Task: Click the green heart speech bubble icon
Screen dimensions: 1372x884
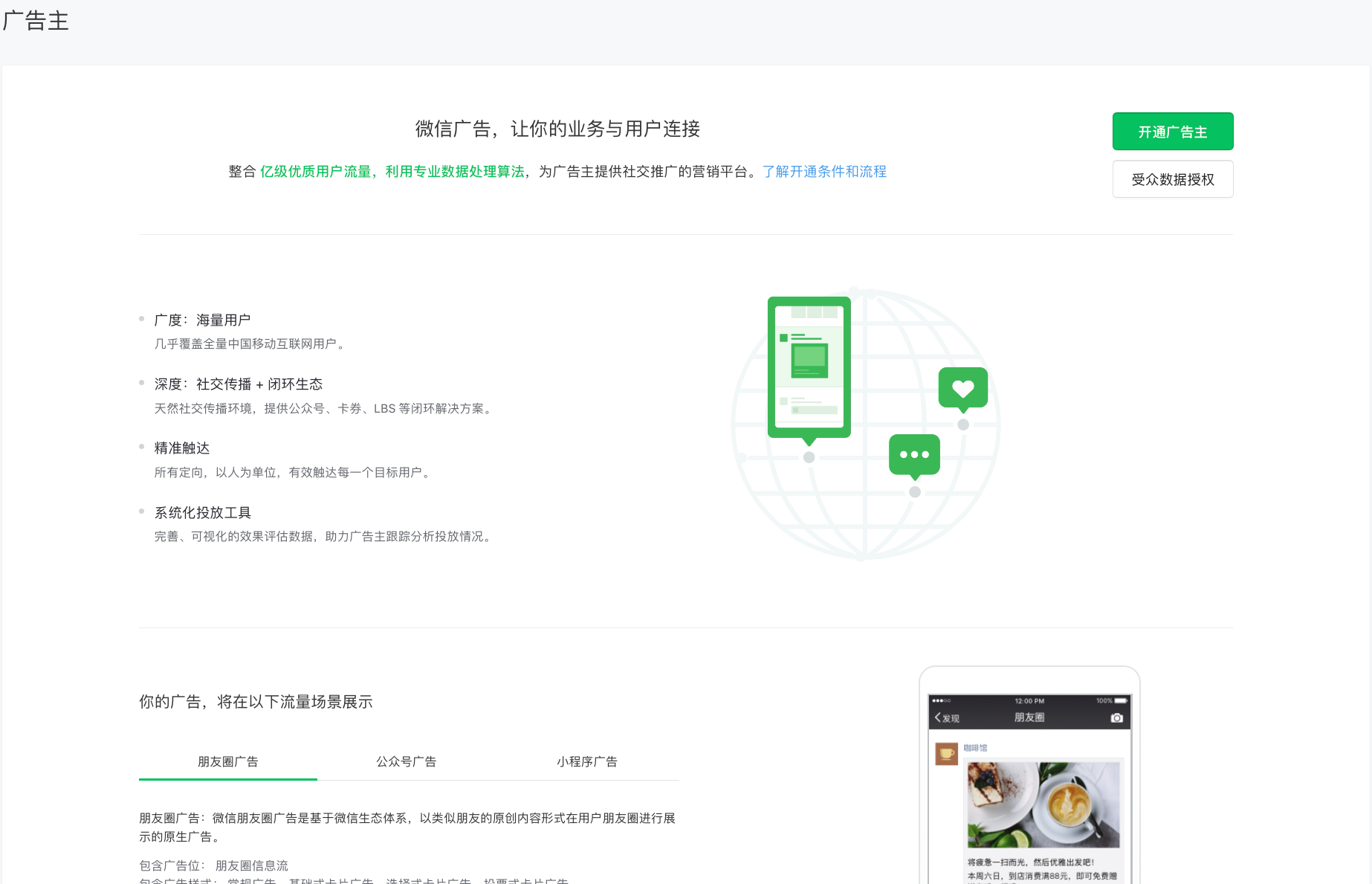Action: [962, 387]
